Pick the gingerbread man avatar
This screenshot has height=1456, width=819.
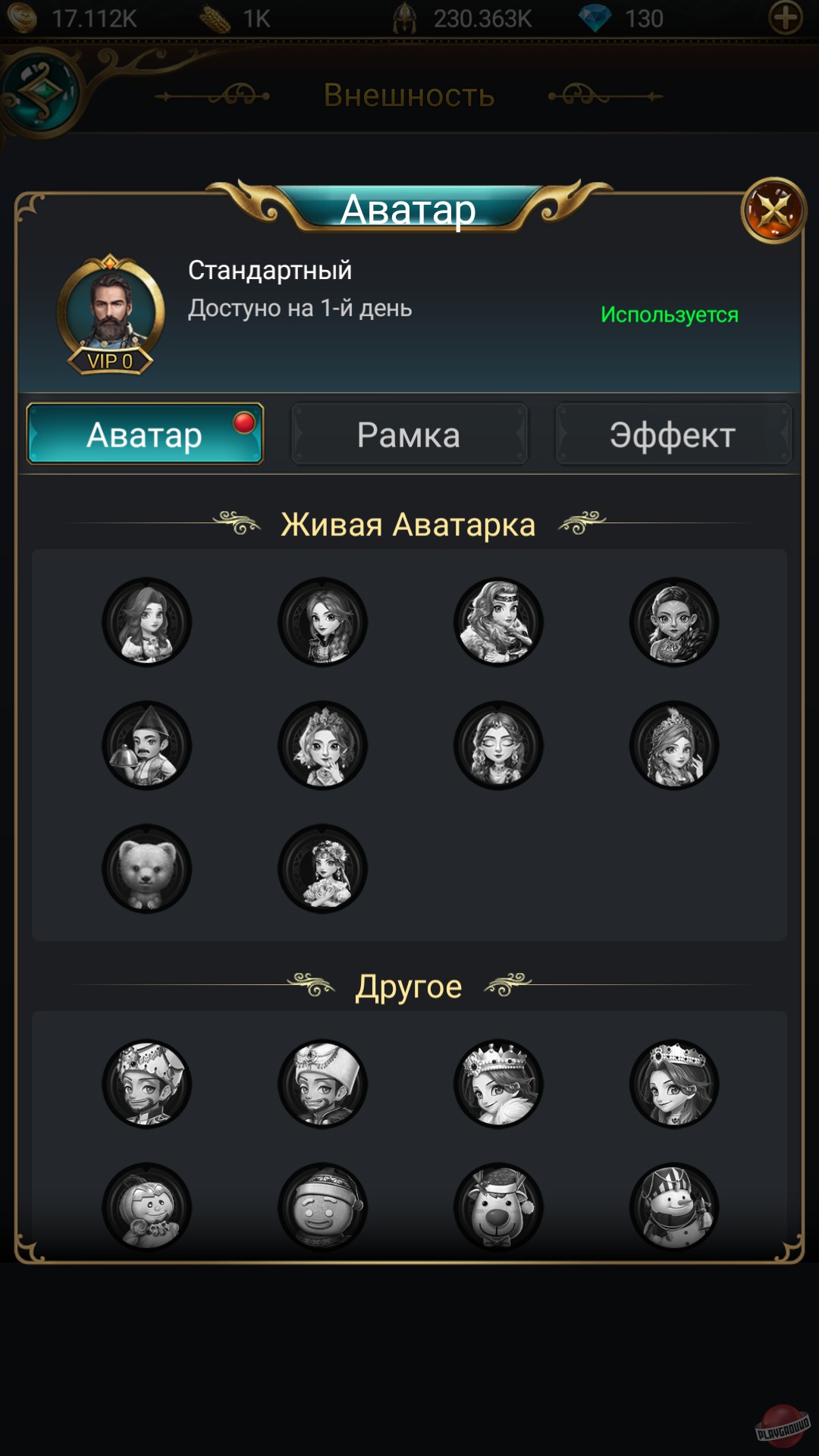point(323,1207)
